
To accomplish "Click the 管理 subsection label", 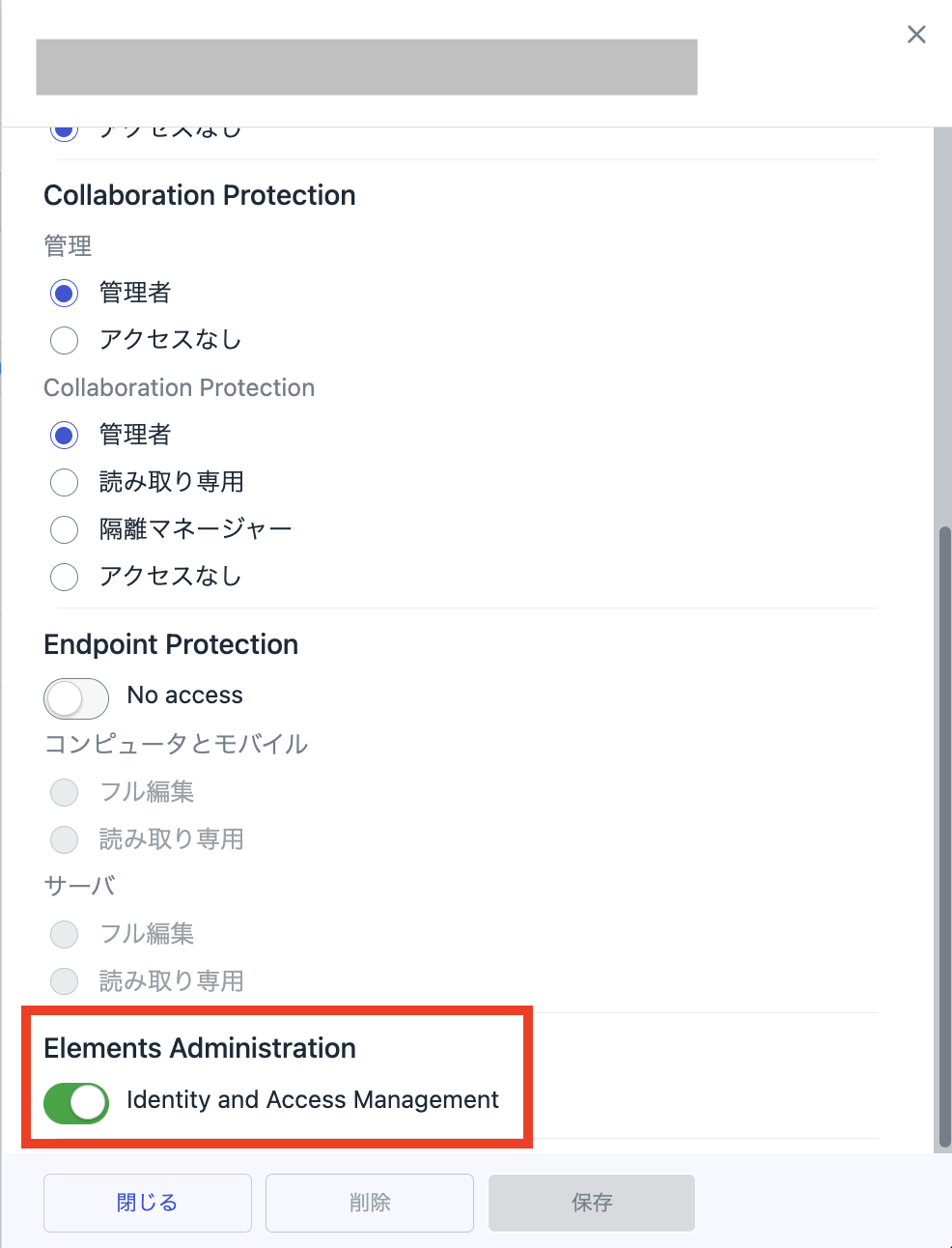I will [68, 246].
